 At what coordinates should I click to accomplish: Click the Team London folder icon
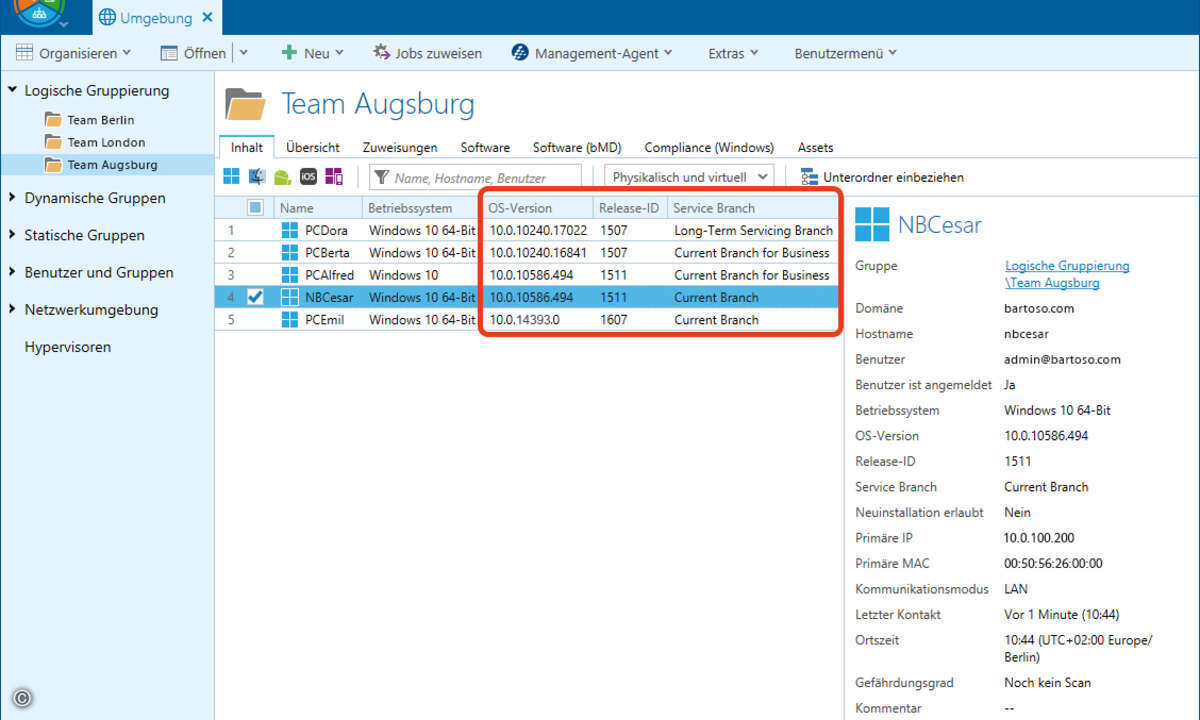pyautogui.click(x=53, y=142)
